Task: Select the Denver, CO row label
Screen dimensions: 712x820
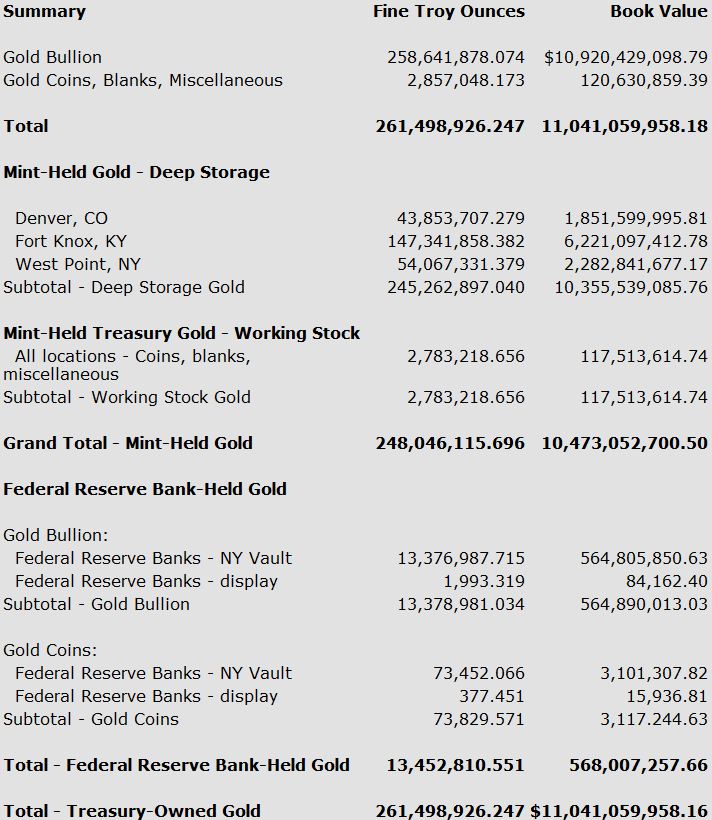Action: [61, 218]
